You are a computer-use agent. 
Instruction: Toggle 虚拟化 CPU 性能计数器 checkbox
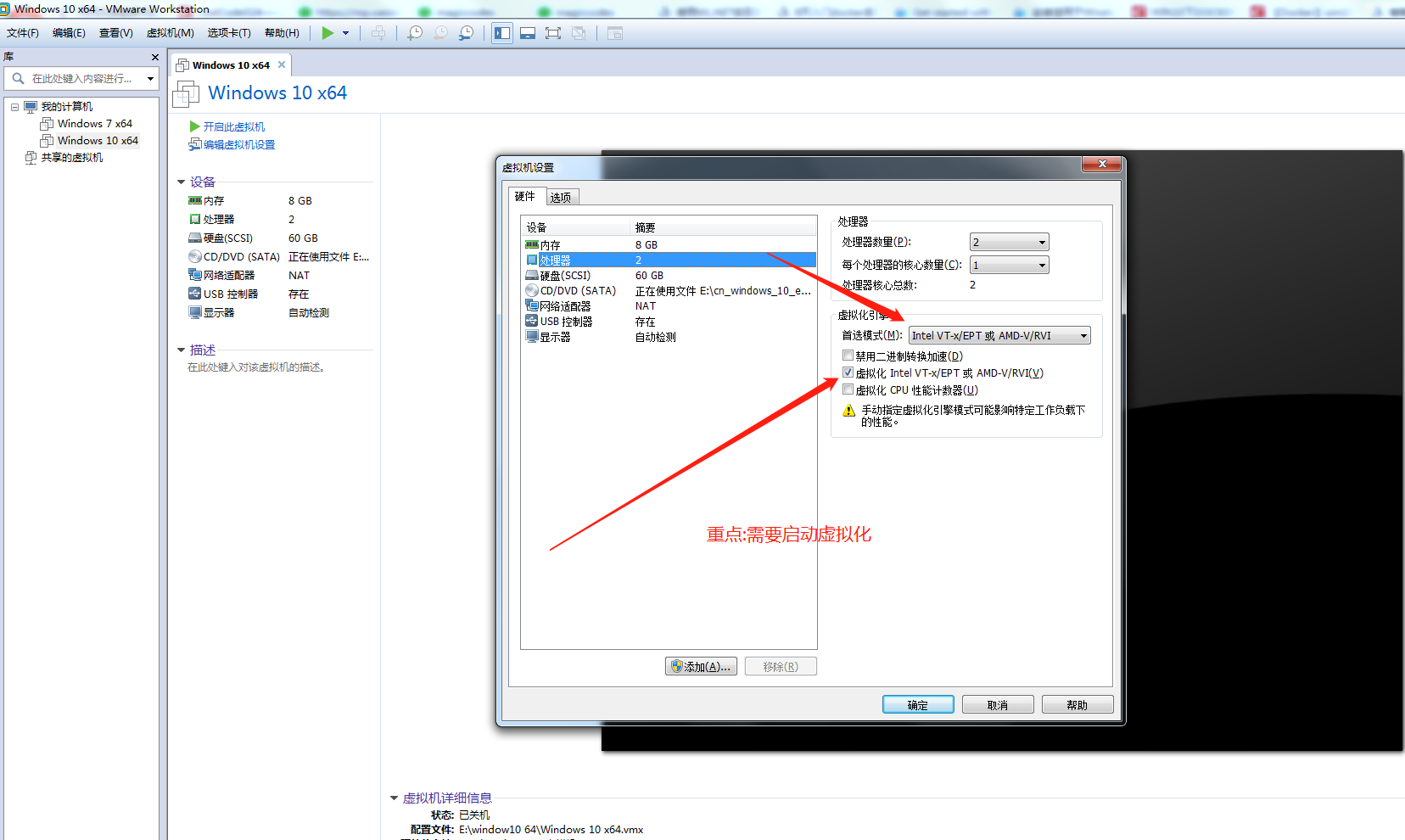click(848, 389)
